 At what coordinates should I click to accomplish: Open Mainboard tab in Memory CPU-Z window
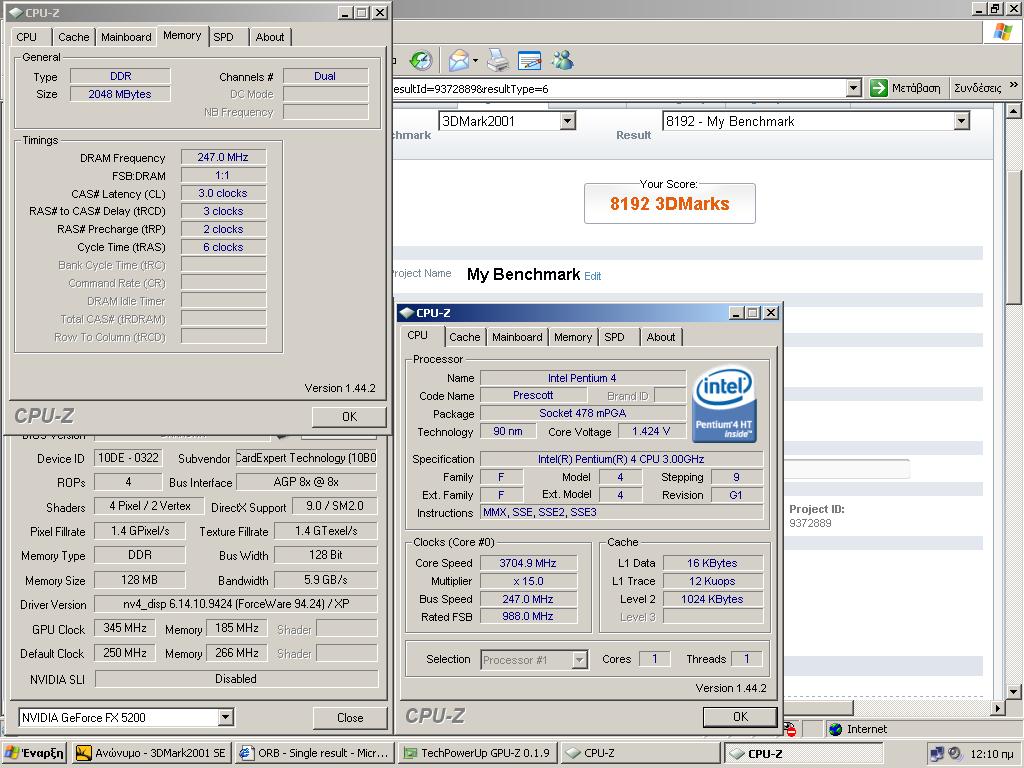126,37
